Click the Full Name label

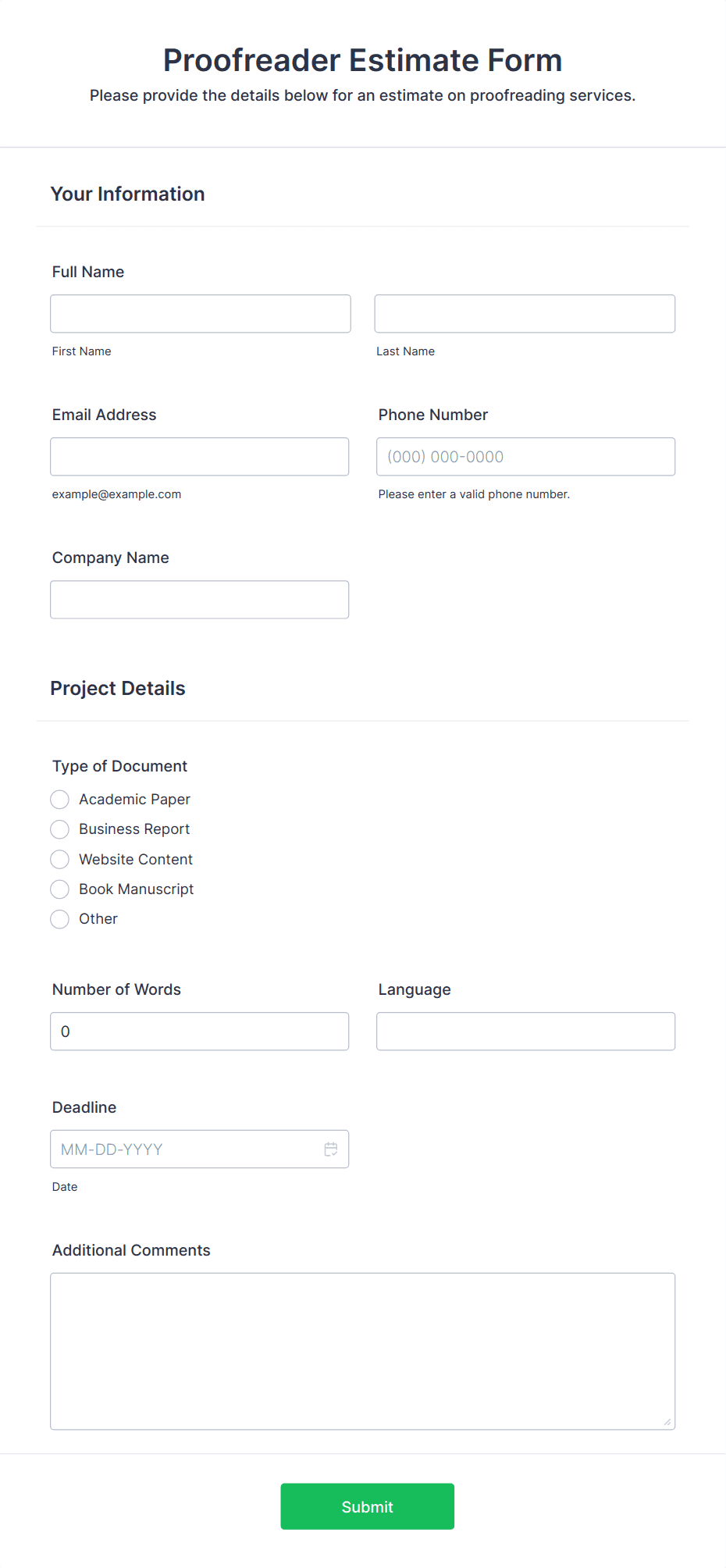pyautogui.click(x=87, y=272)
